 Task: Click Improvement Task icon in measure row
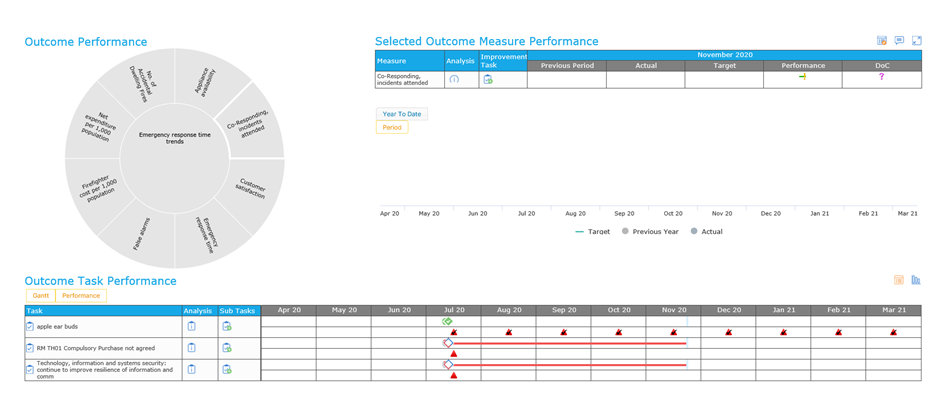click(488, 79)
